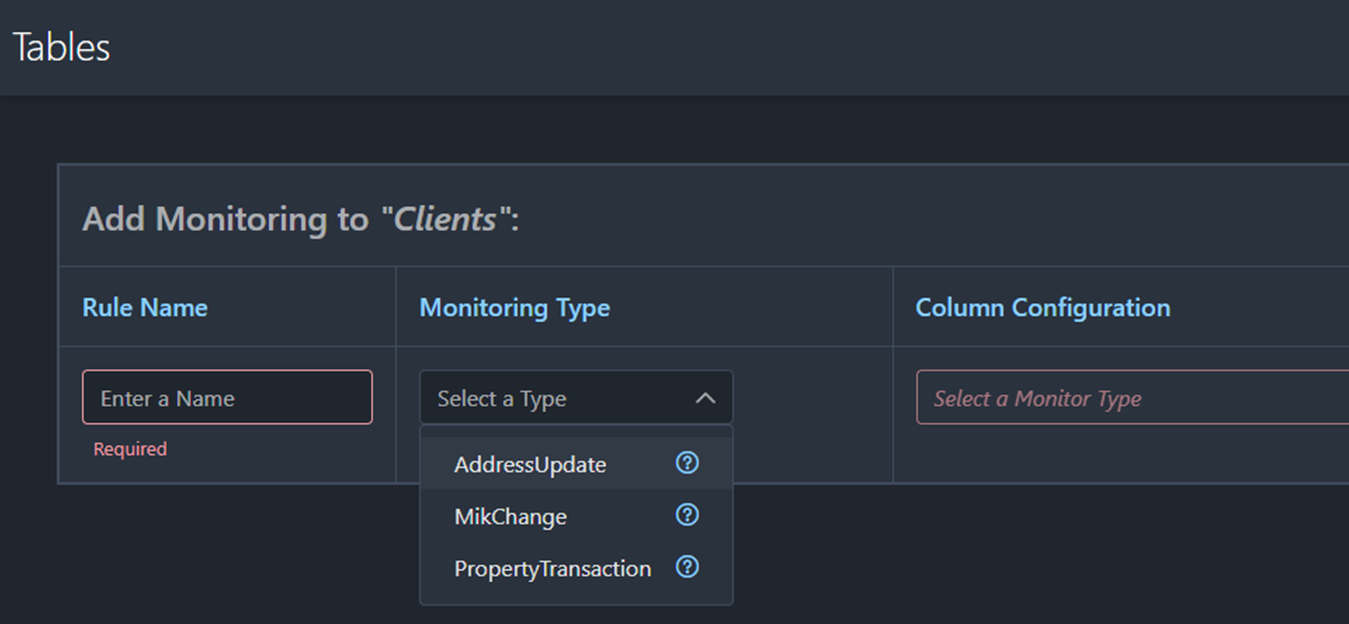Click the Select a Type combo box
Image resolution: width=1349 pixels, height=624 pixels.
tap(560, 397)
